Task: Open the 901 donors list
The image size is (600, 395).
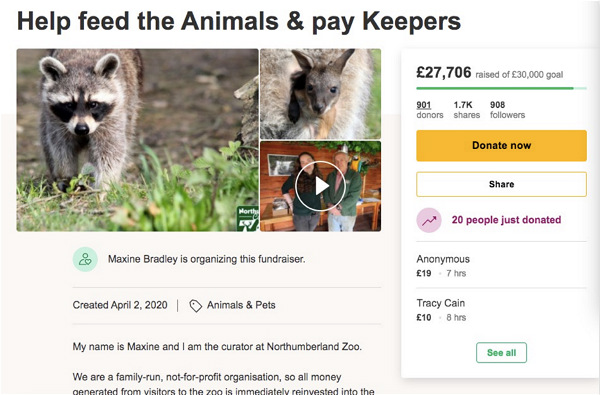Action: pyautogui.click(x=429, y=110)
